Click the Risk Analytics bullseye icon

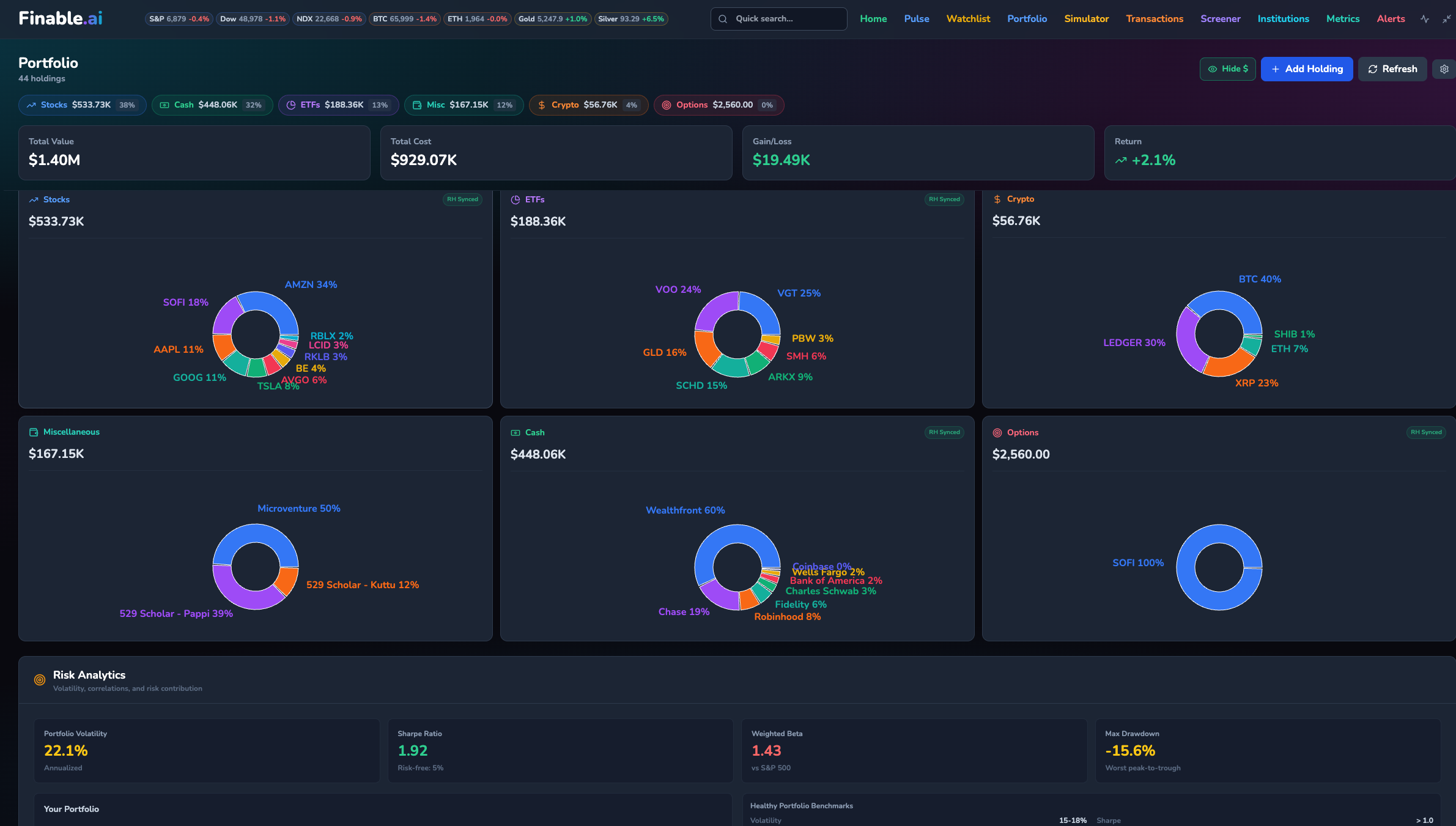click(x=39, y=679)
